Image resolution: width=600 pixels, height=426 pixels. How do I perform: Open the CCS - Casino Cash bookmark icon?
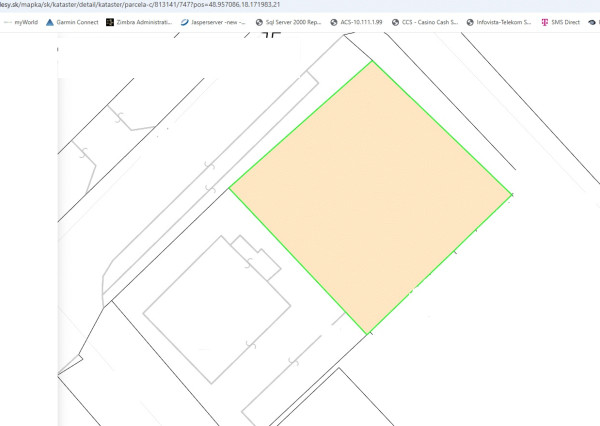(x=394, y=21)
